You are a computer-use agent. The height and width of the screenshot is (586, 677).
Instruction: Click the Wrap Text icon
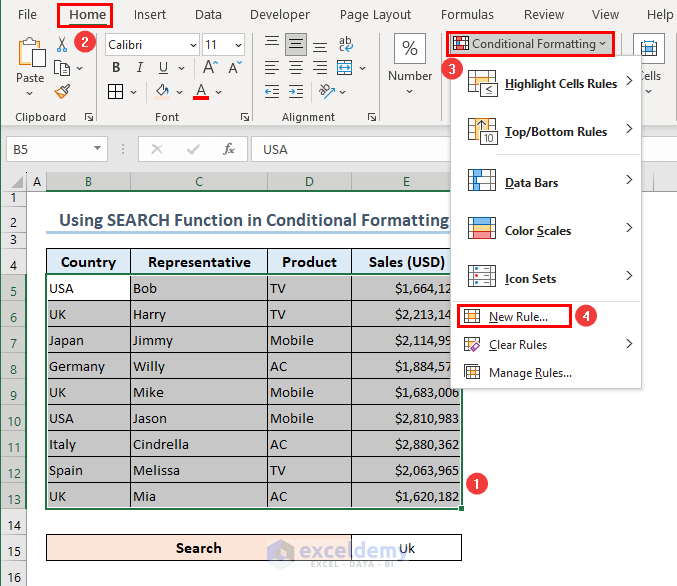tap(347, 45)
